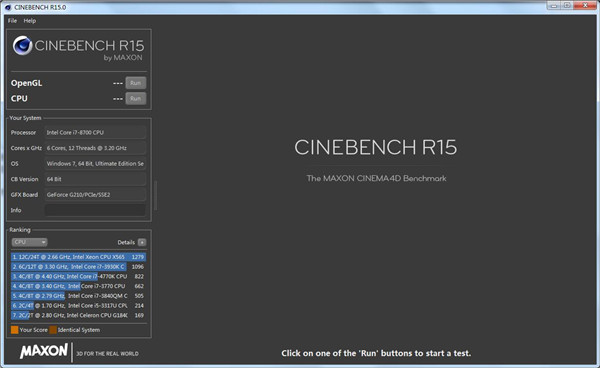Open the File menu
The width and height of the screenshot is (600, 368).
pos(12,21)
